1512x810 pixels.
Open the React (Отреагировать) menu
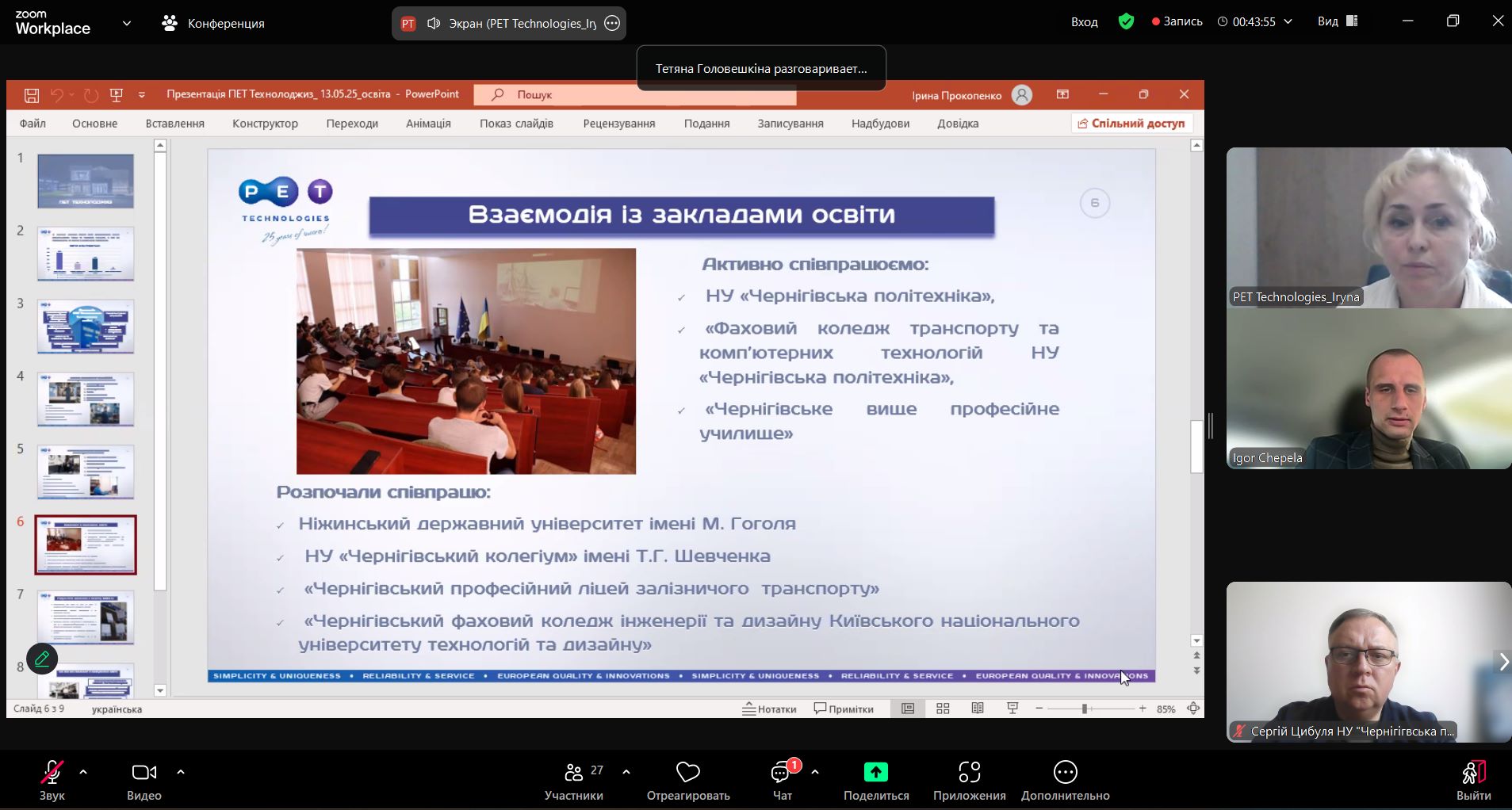click(x=687, y=780)
